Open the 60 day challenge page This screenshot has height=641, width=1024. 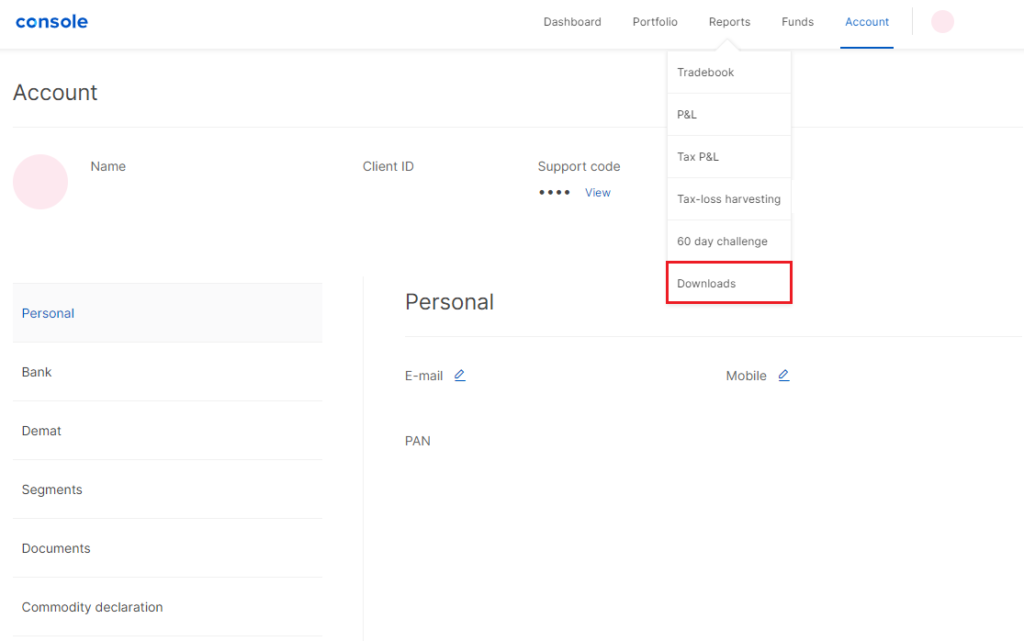722,240
